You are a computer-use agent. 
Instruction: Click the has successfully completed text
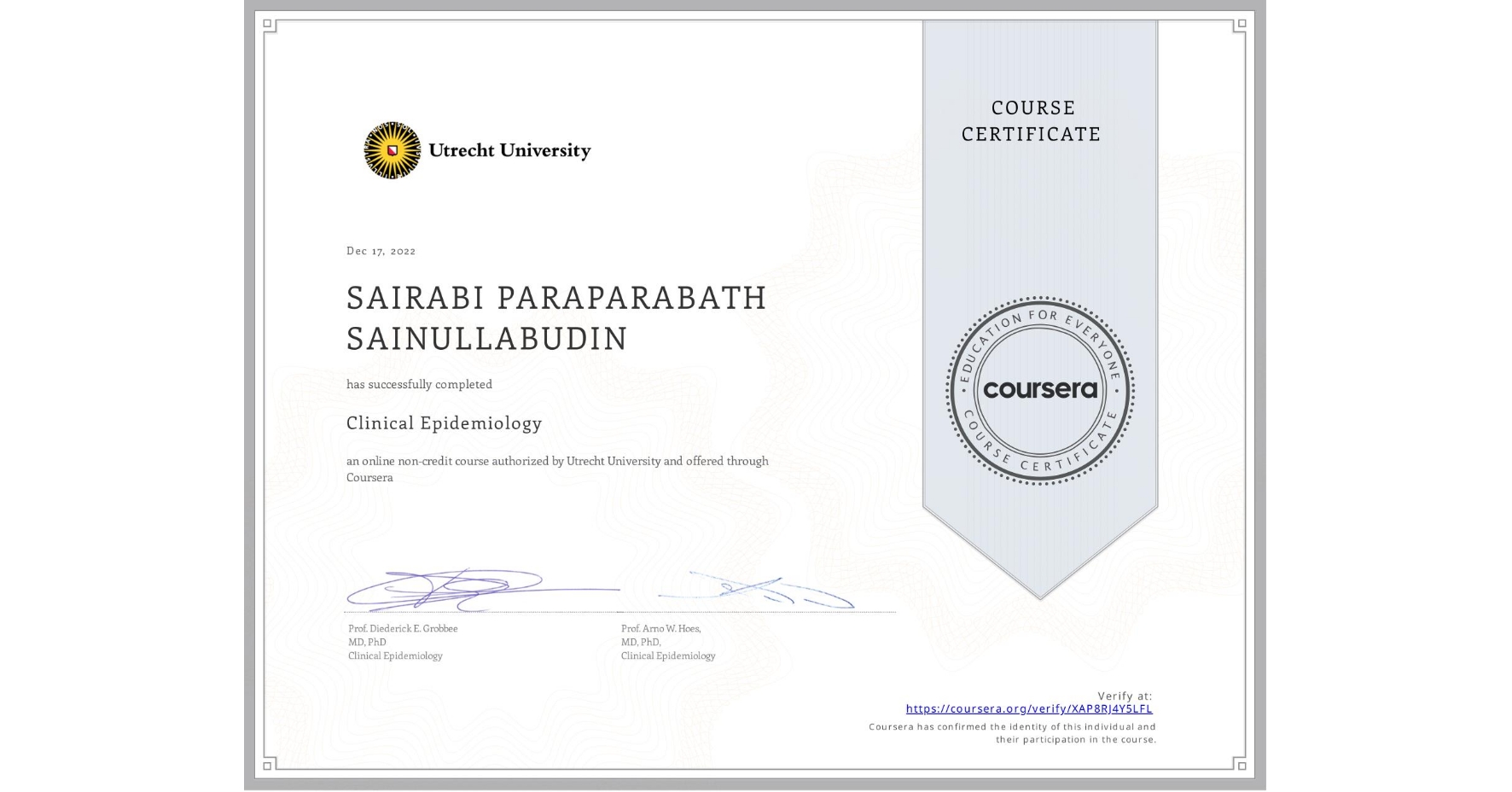click(419, 384)
